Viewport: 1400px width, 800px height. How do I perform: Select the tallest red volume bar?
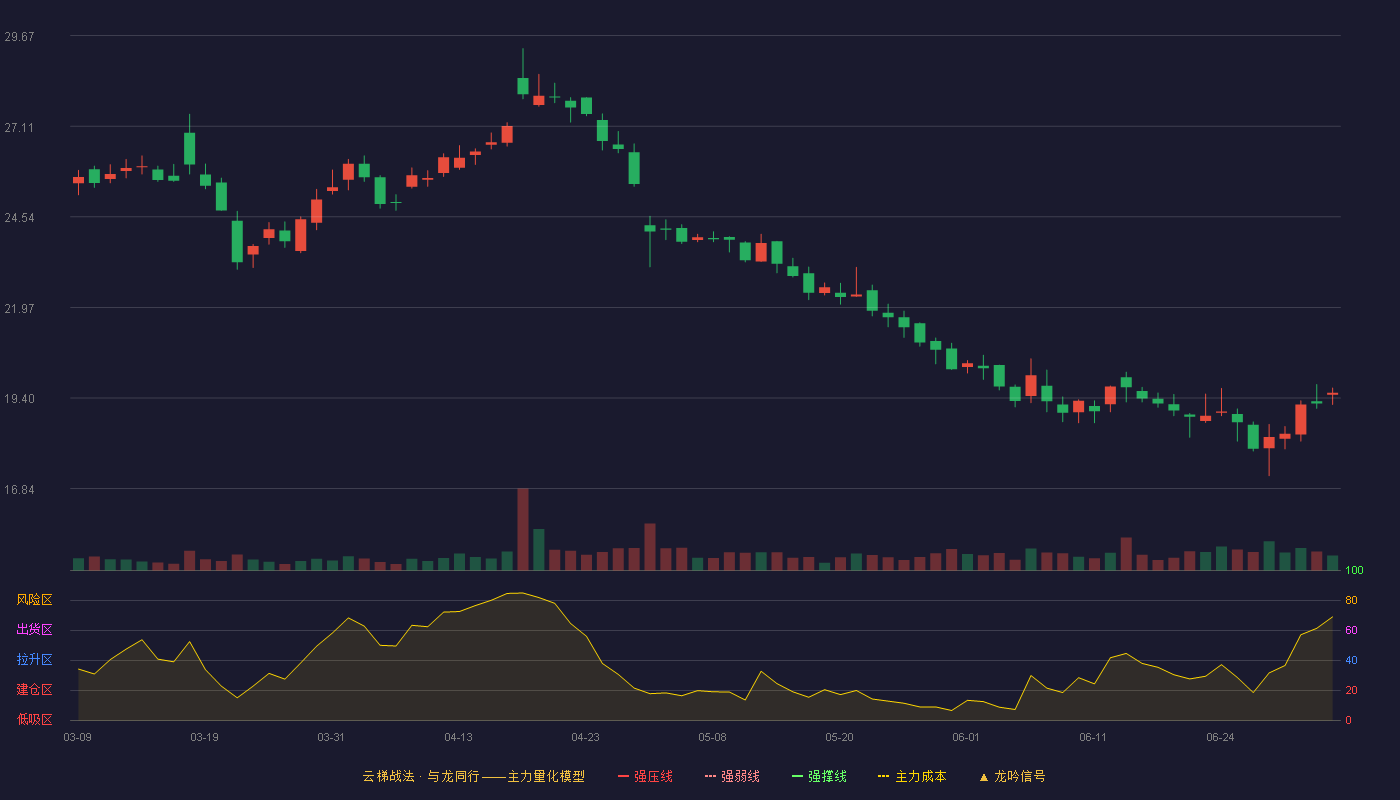click(x=522, y=529)
